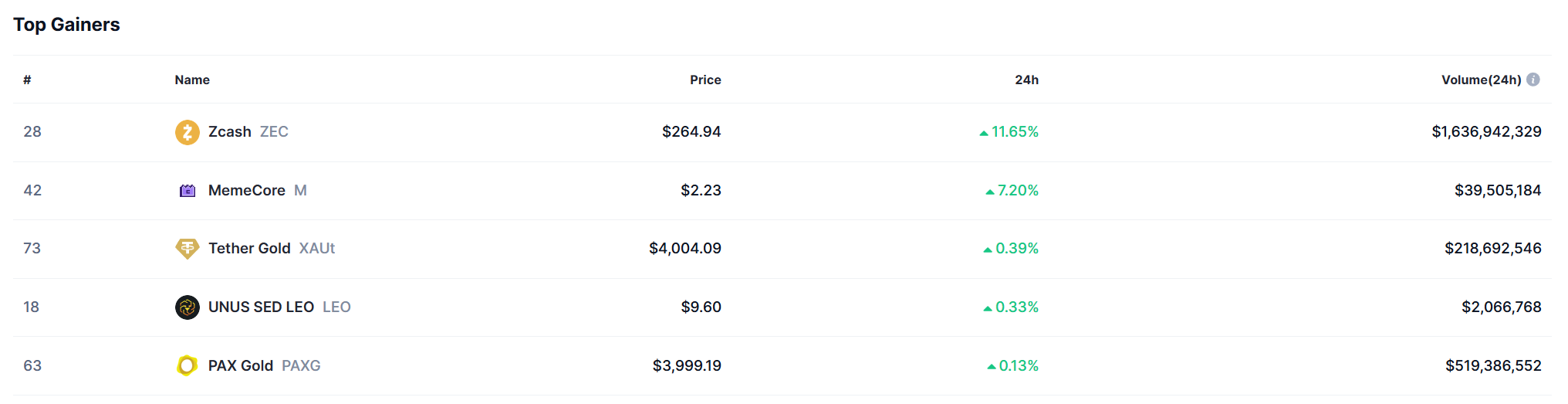Sort by the rank # column header
1568x404 pixels.
tap(27, 80)
